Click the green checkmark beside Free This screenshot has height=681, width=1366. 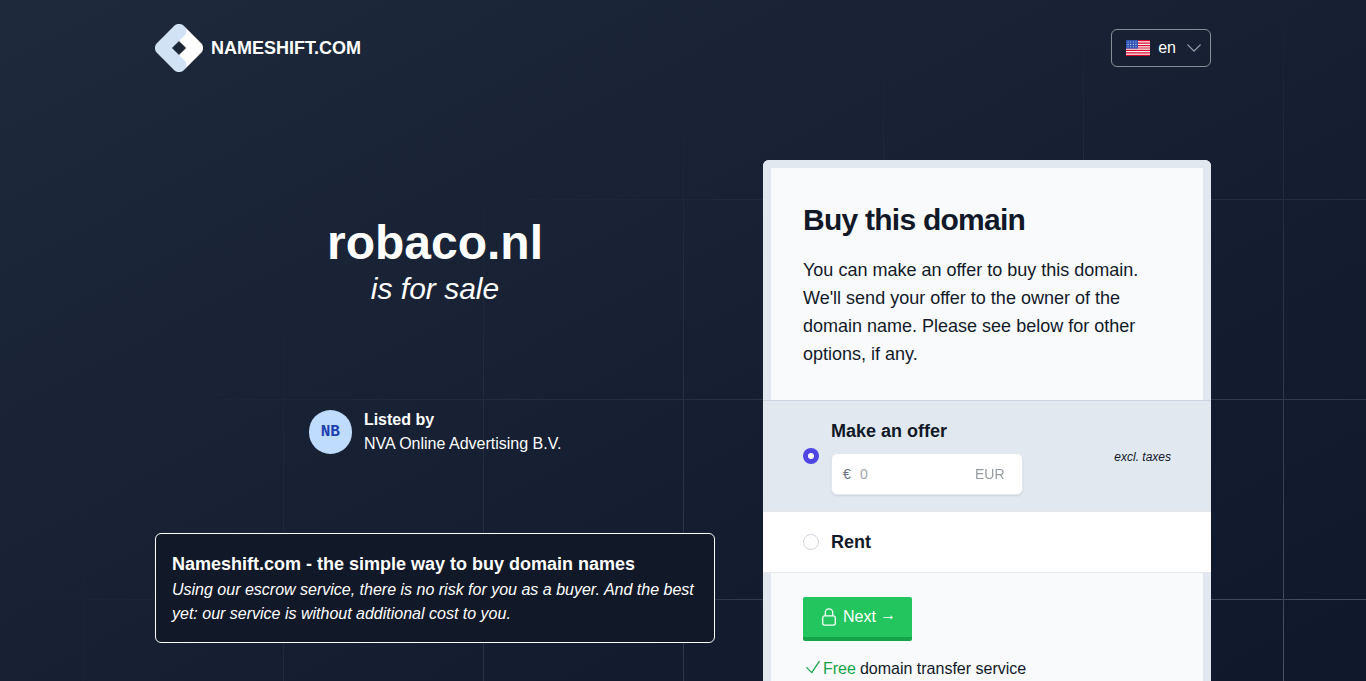tap(812, 668)
